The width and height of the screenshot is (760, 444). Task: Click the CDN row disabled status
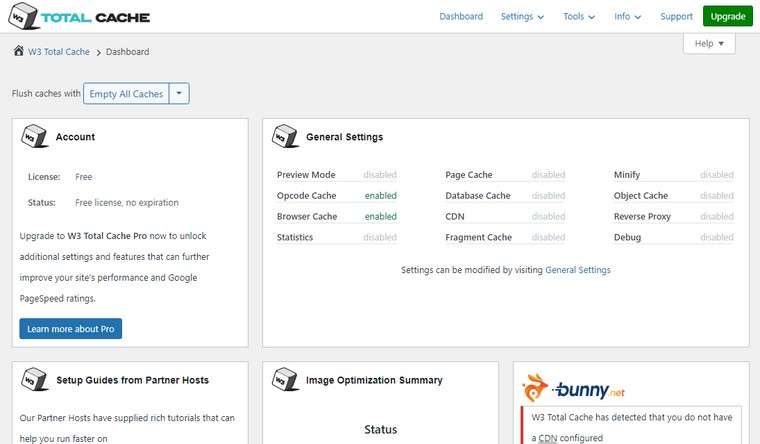[x=548, y=216]
